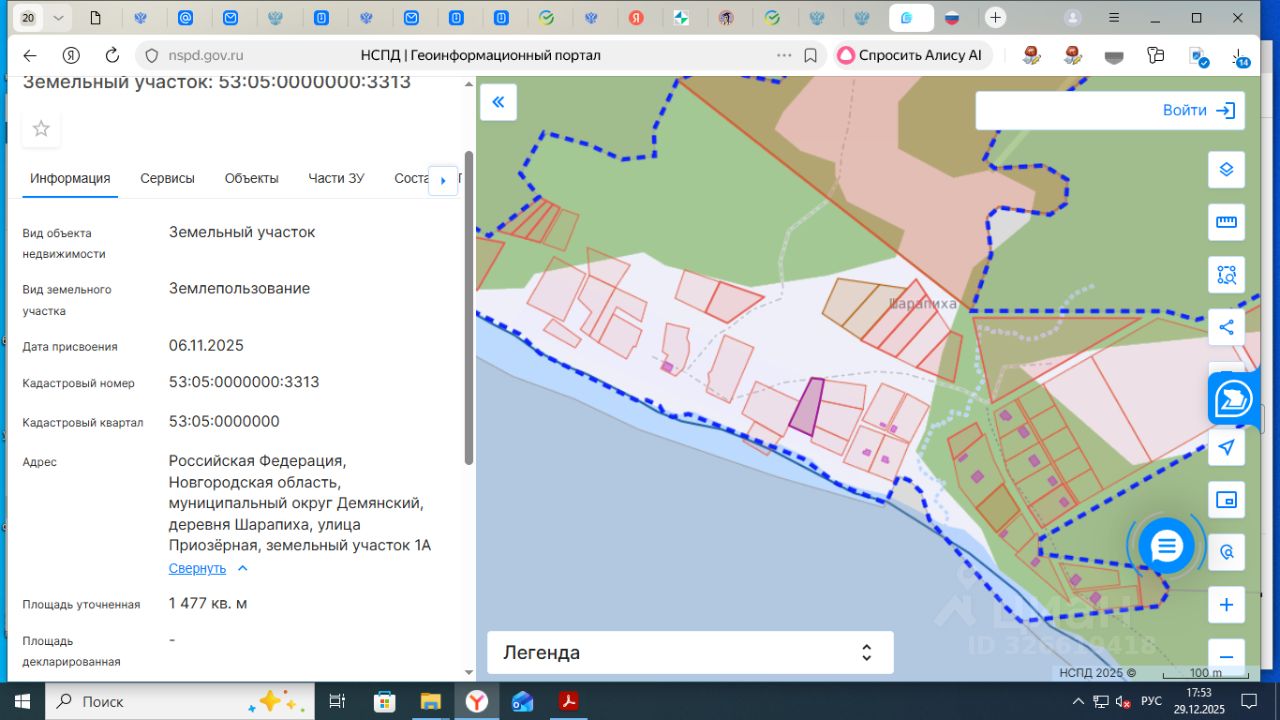Open the blue floating side widget
Viewport: 1280px width, 720px height.
coord(1232,400)
